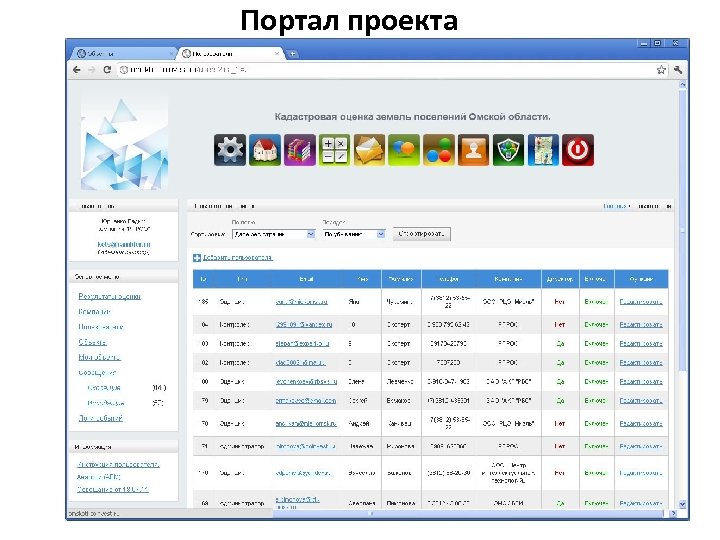Reload the page with the refresh icon
The height and width of the screenshot is (540, 720).
click(x=107, y=70)
